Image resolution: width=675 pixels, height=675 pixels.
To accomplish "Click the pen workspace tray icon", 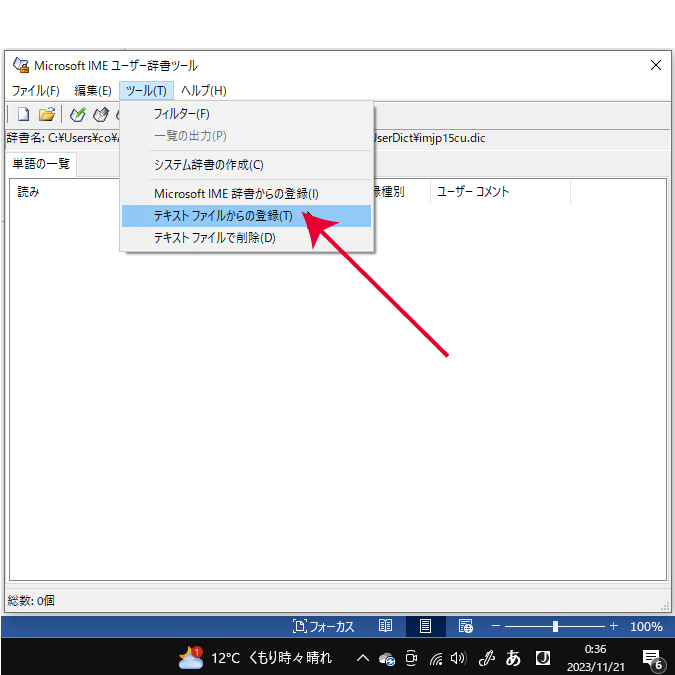I will [487, 658].
